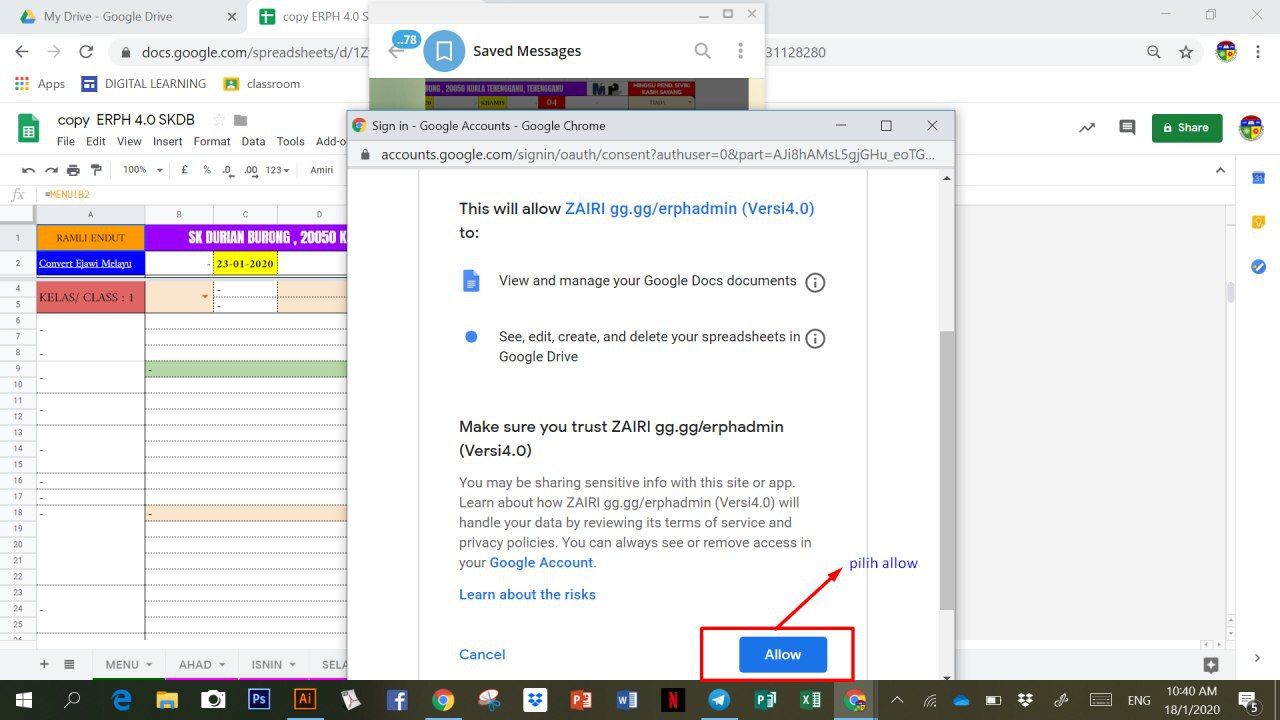Move document using the folder icon
Screen dimensions: 1280x720
[240, 120]
